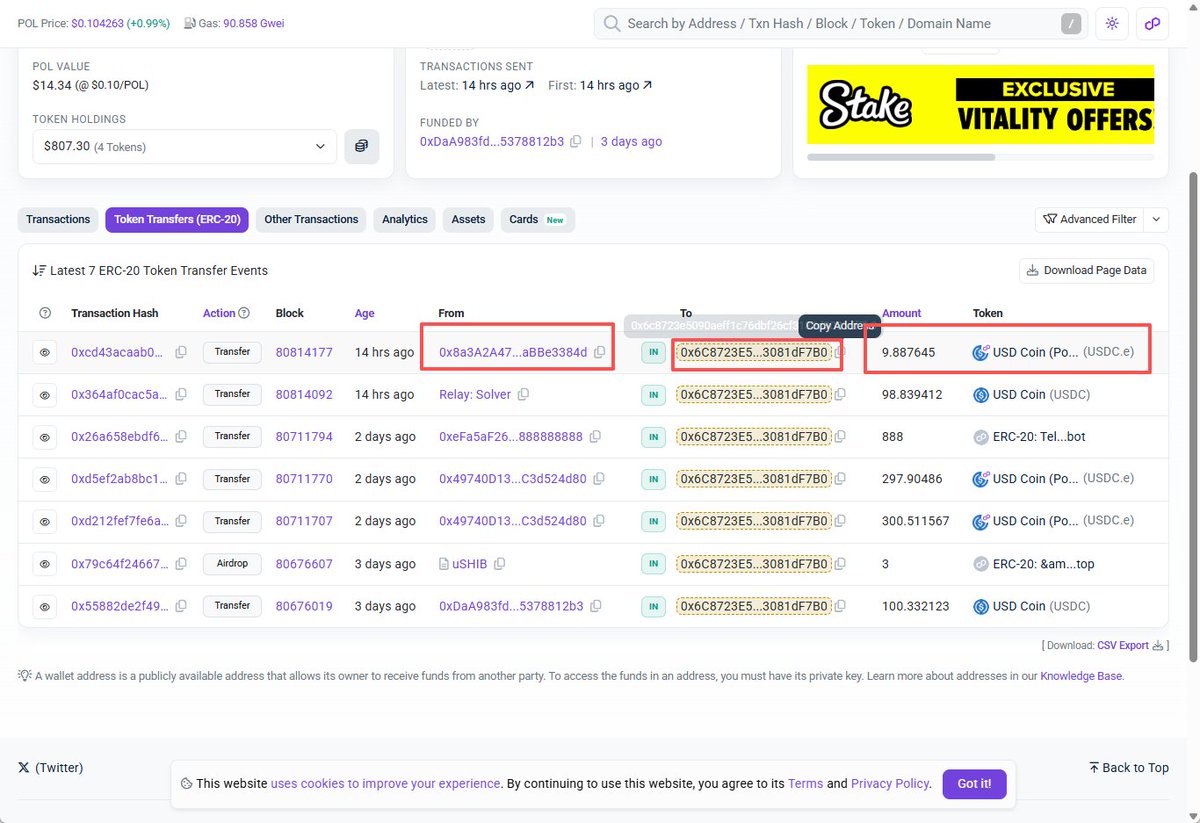Image resolution: width=1200 pixels, height=823 pixels.
Task: Open block number 80814177
Action: (304, 352)
